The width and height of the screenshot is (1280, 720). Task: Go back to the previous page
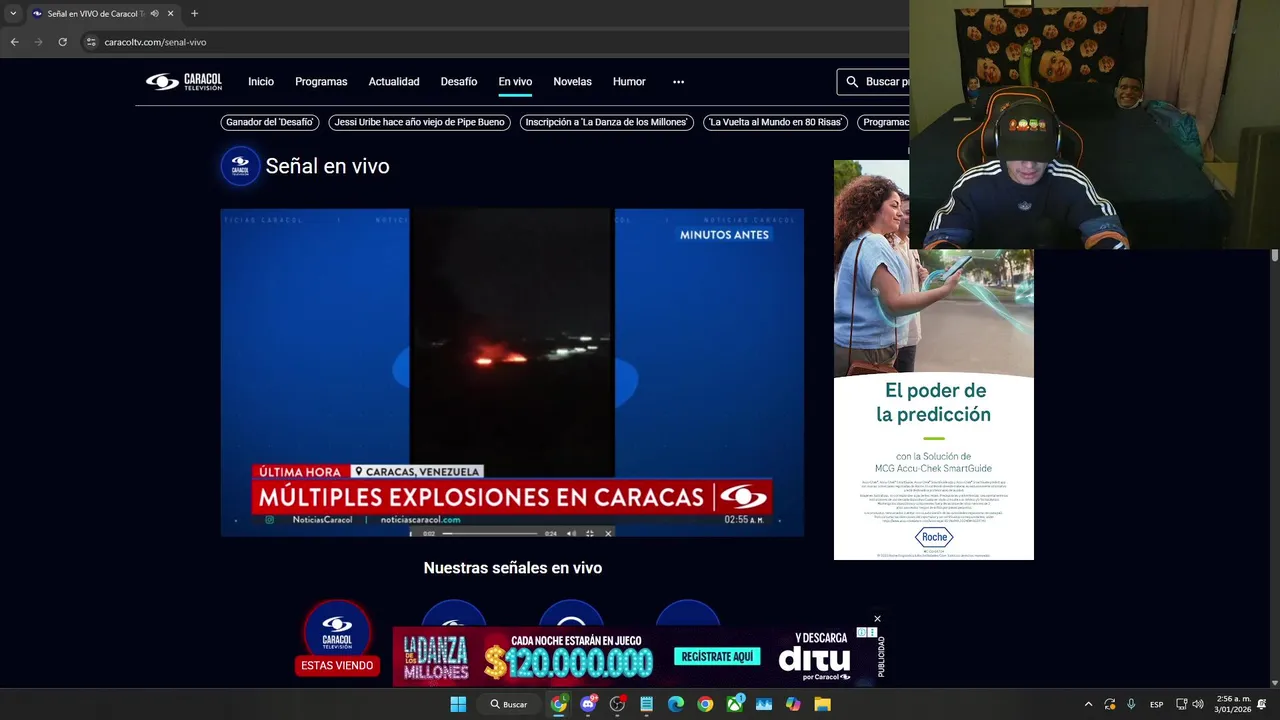(14, 42)
